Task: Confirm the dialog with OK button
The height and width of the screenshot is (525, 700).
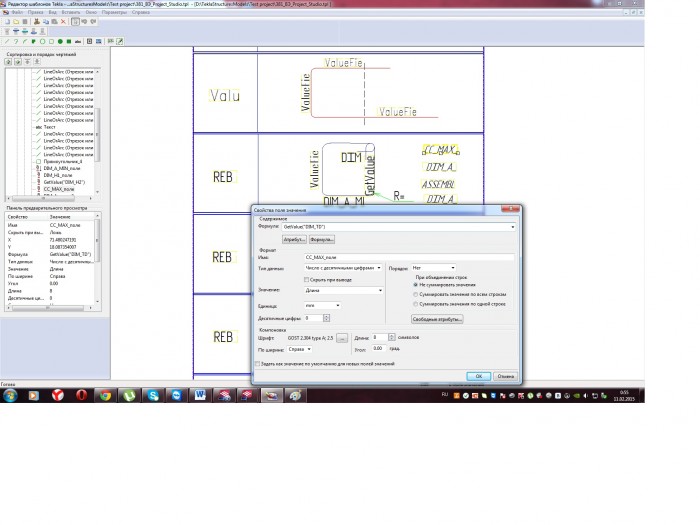Action: point(479,376)
